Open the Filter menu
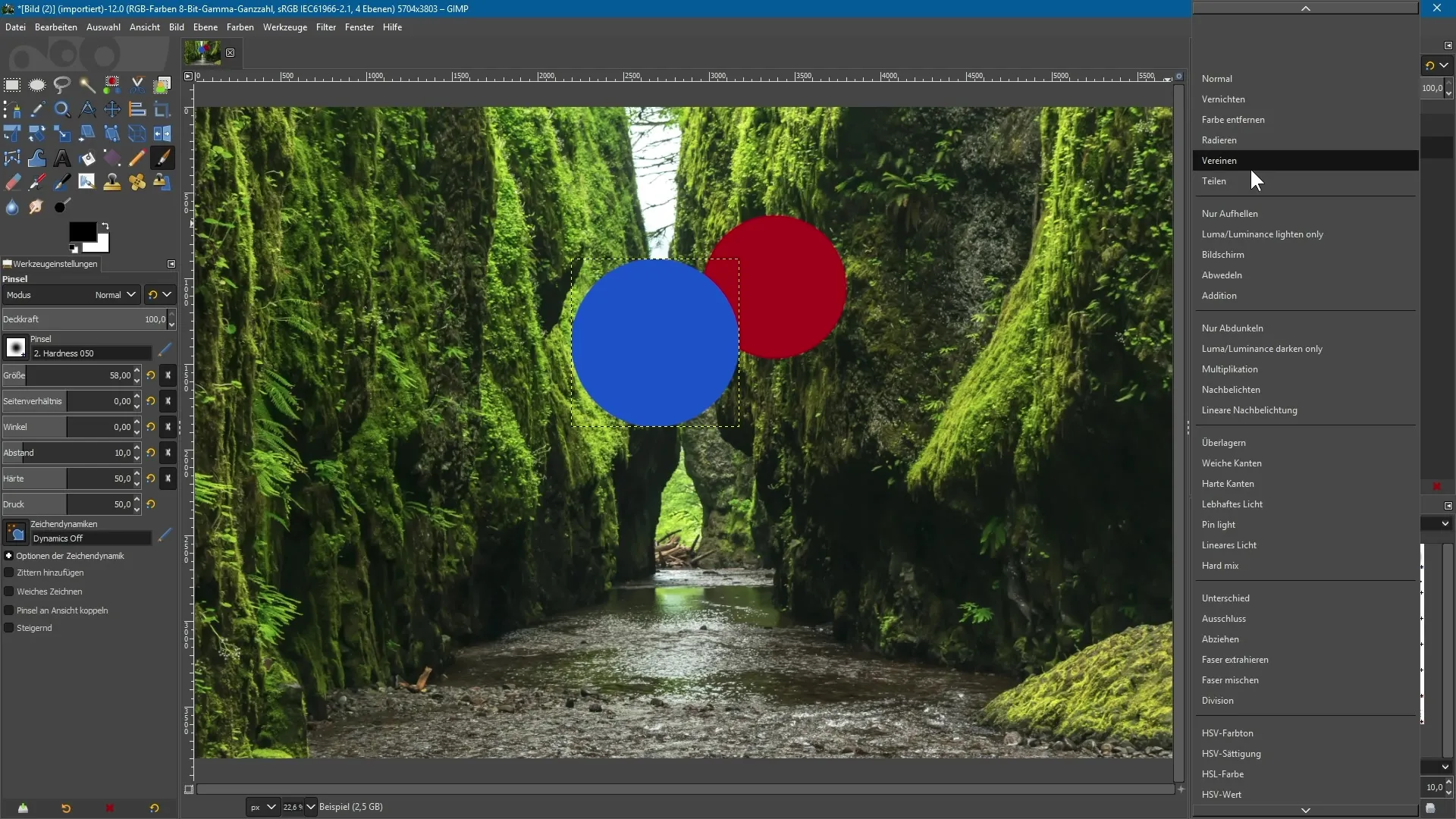1456x819 pixels. 325,27
